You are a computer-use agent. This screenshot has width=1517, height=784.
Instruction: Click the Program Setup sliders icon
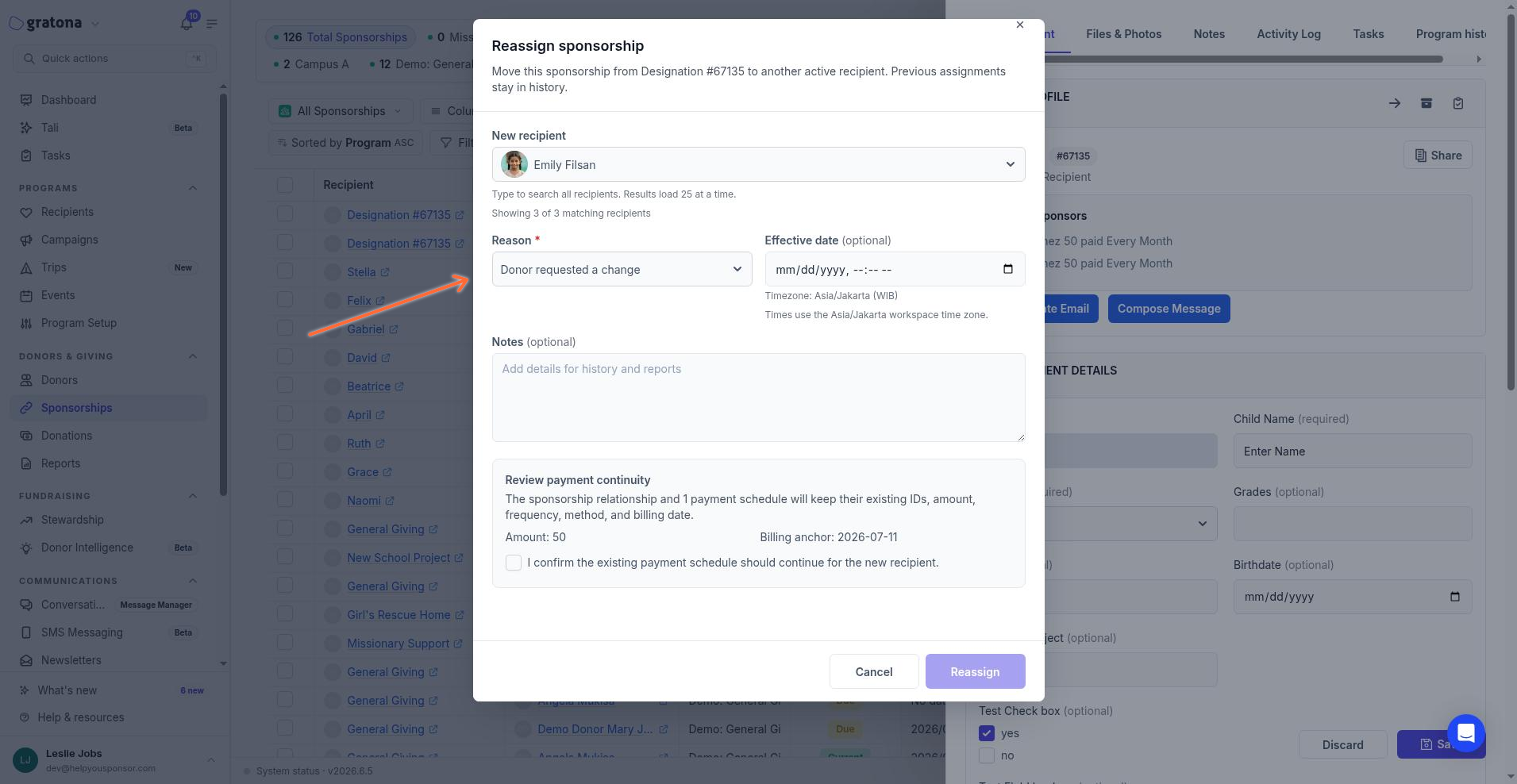coord(26,323)
